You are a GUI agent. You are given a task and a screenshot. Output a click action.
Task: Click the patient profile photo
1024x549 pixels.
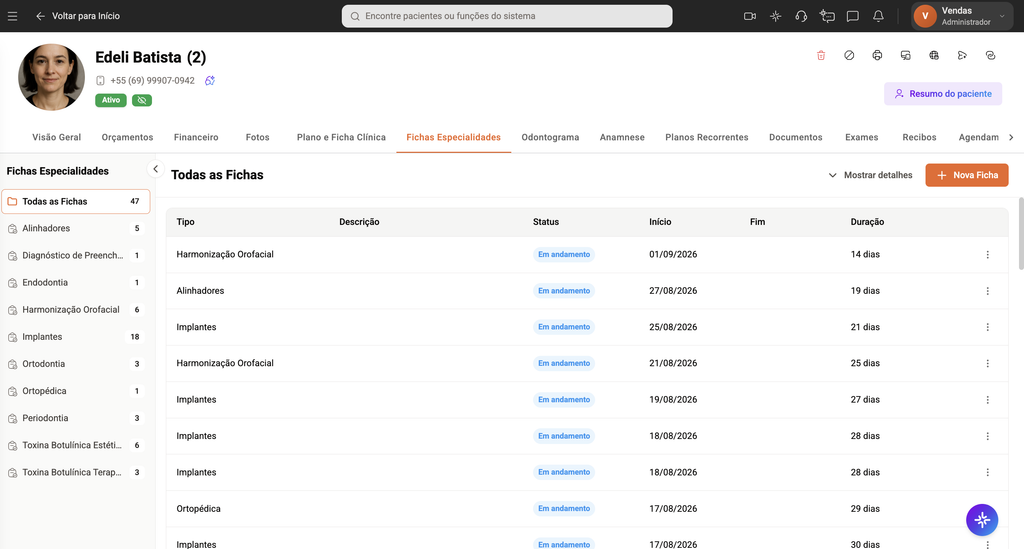point(52,77)
